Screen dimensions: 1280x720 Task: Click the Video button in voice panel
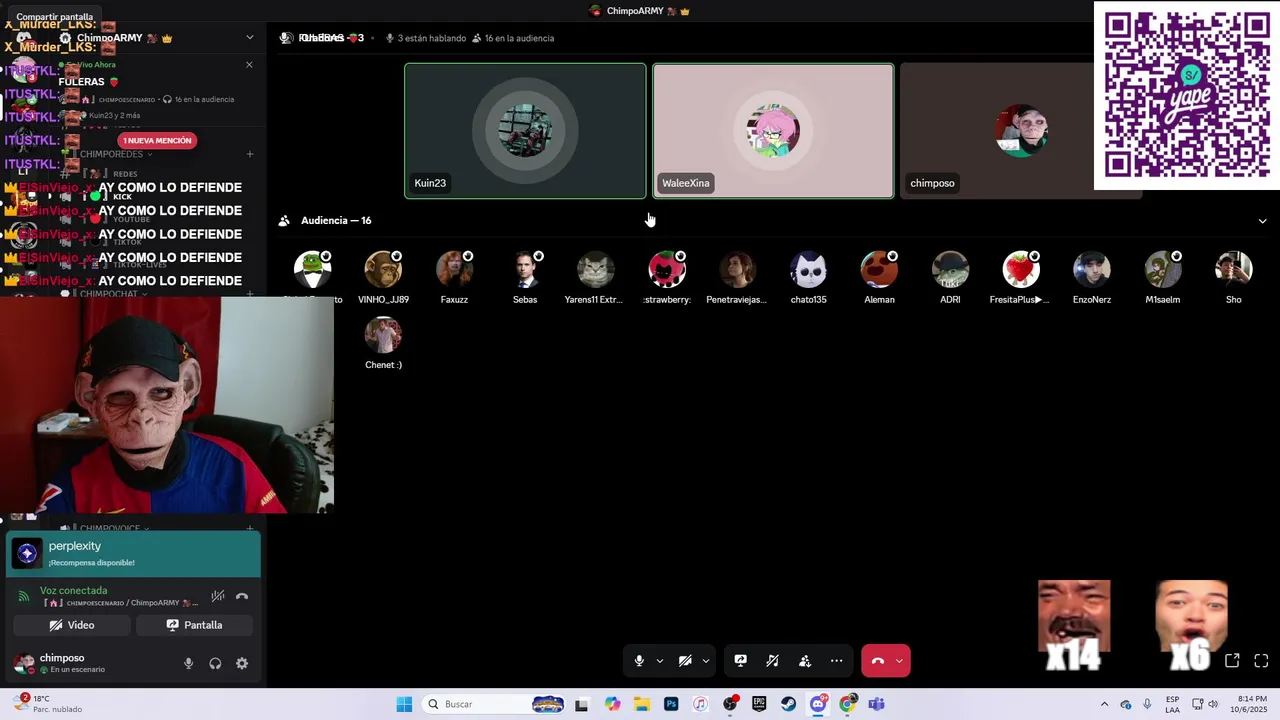[x=71, y=625]
